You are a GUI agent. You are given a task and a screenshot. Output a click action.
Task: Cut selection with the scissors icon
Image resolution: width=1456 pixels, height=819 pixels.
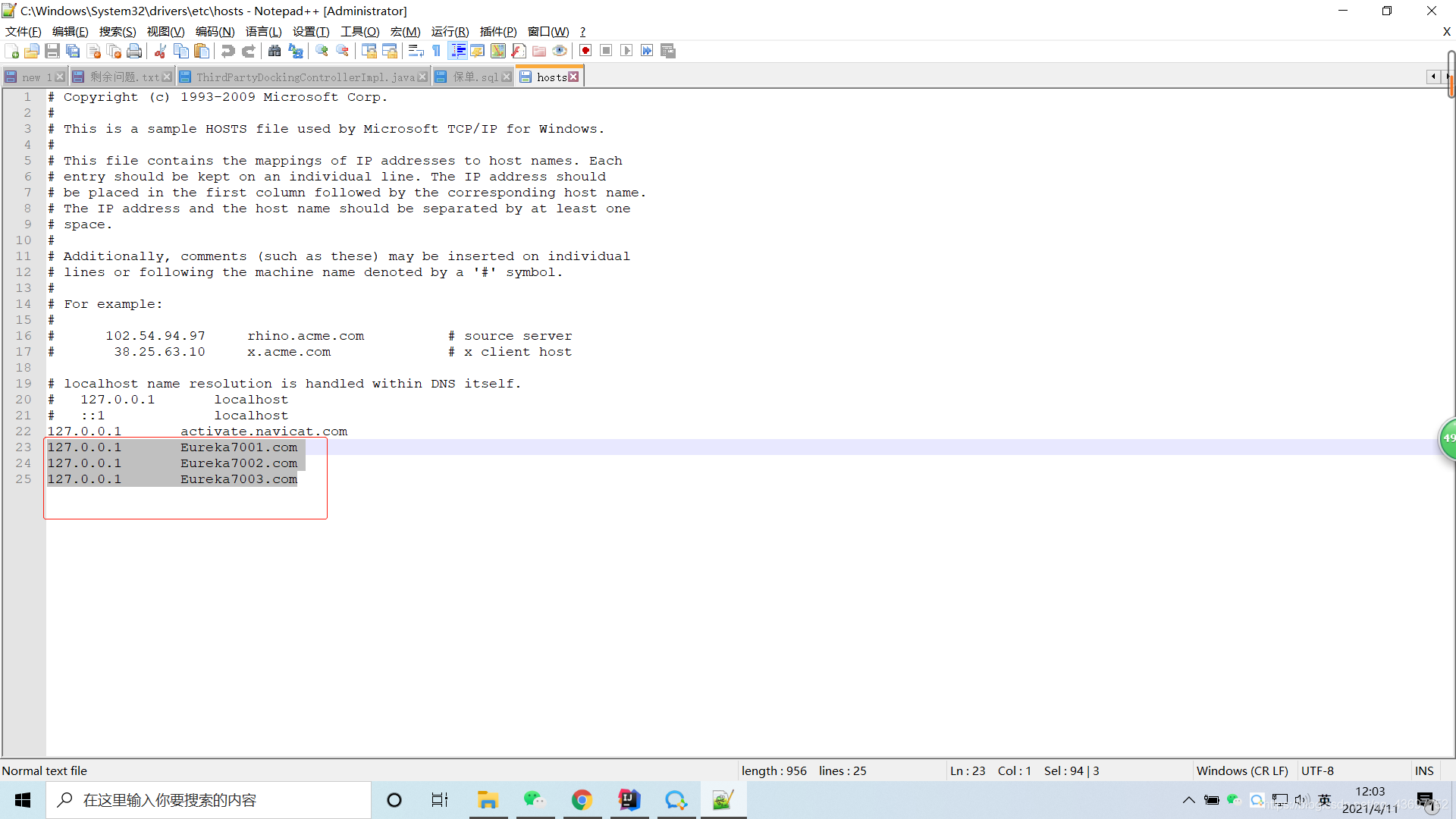[x=160, y=51]
